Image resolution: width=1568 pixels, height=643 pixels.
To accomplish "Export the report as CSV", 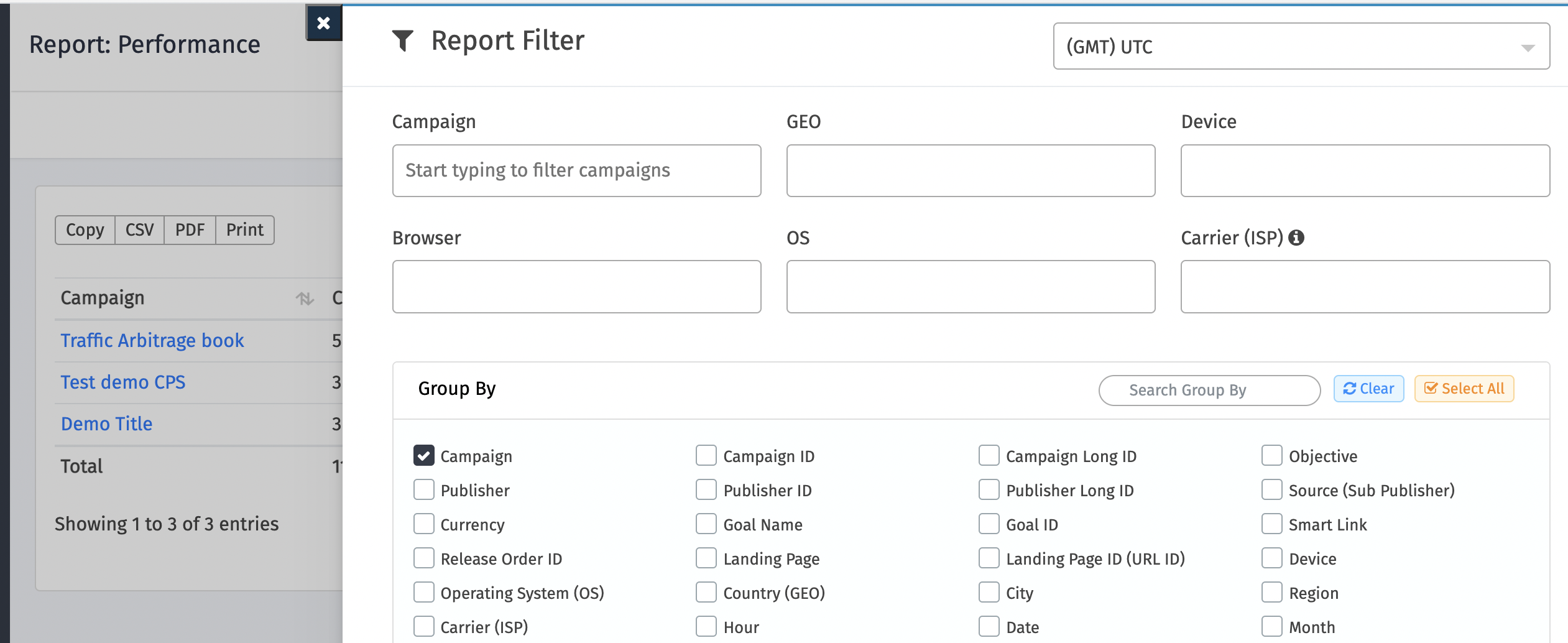I will point(139,230).
